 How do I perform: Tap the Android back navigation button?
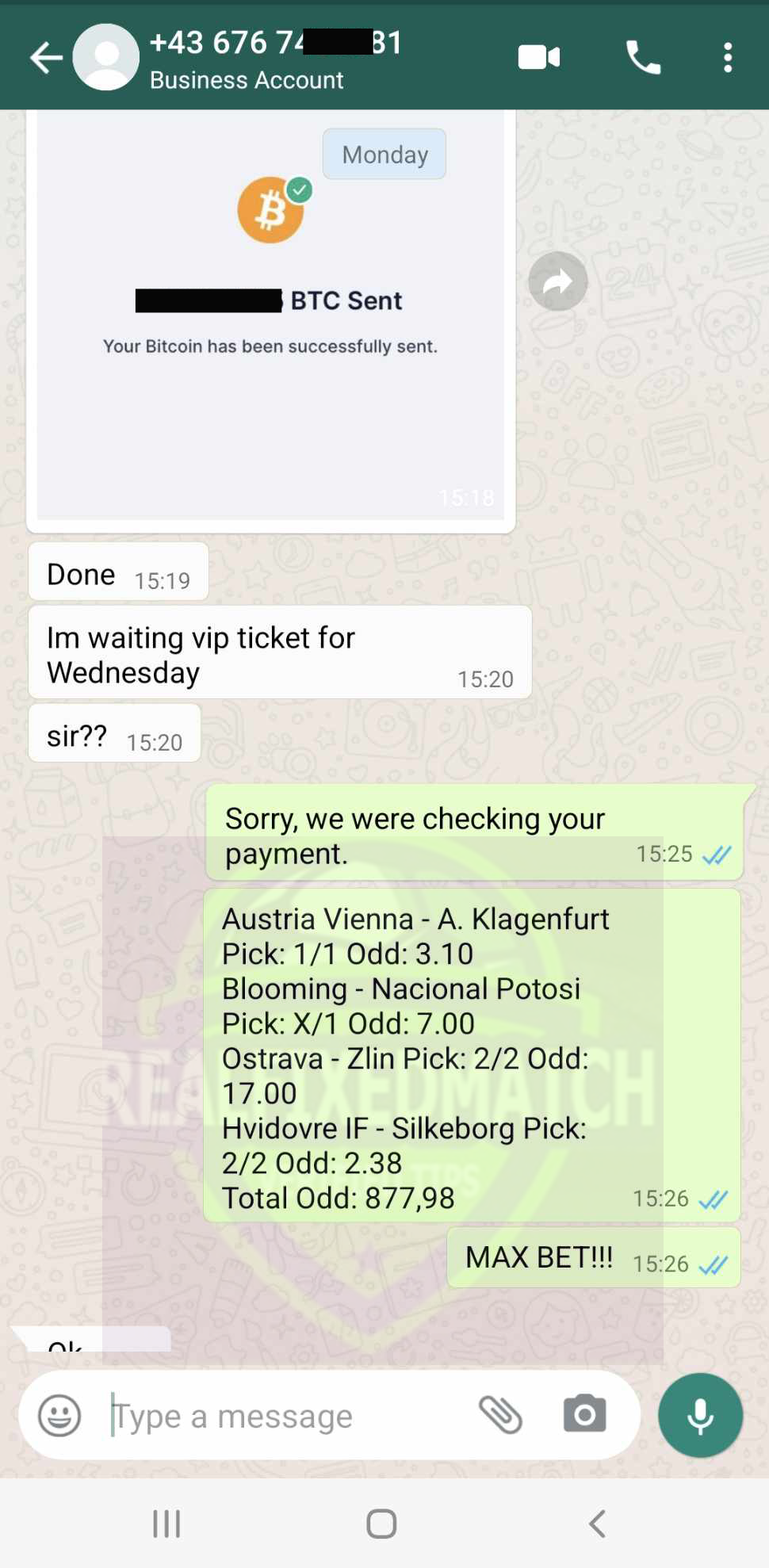[x=598, y=1524]
